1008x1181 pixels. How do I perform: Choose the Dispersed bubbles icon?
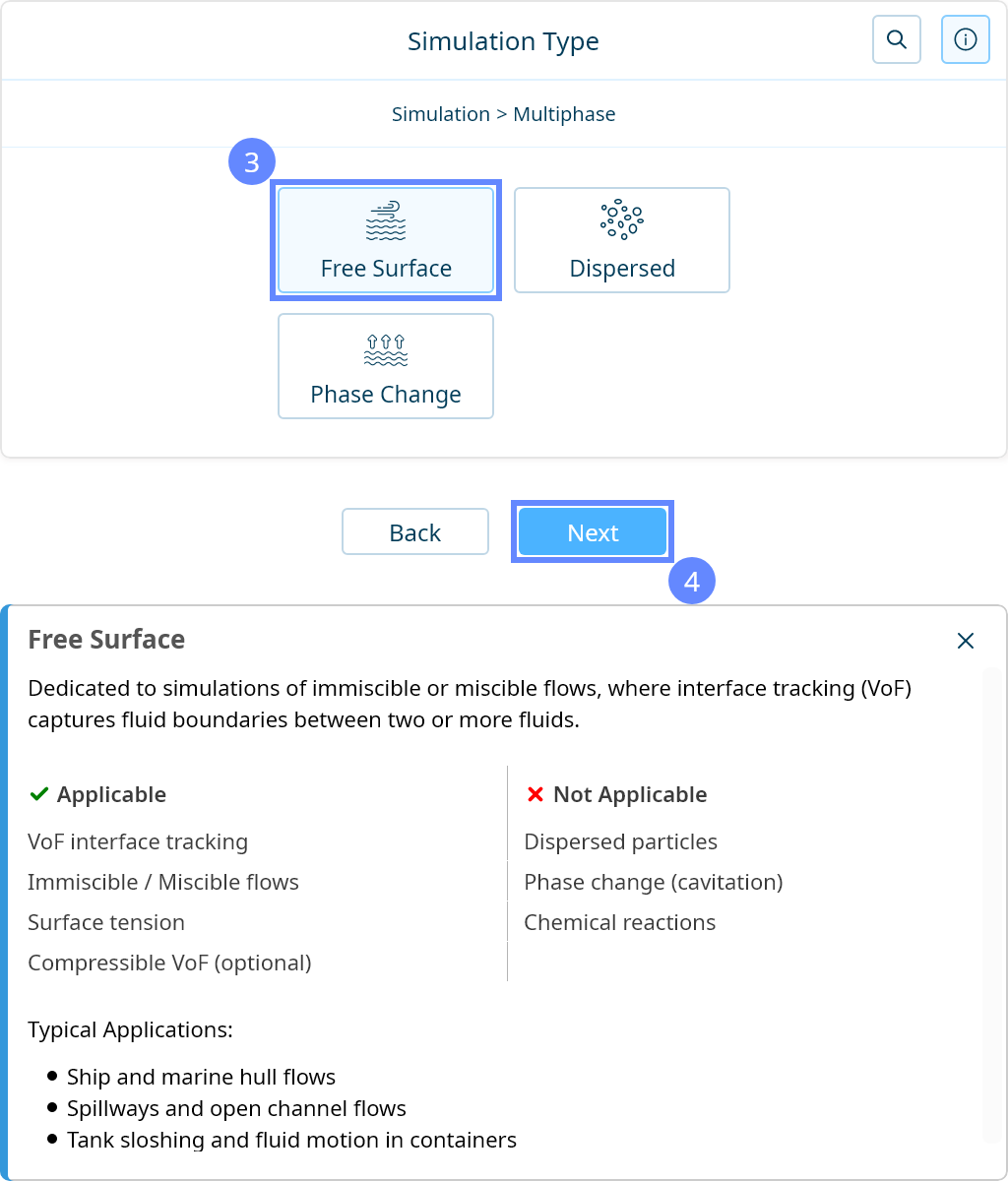[x=621, y=221]
